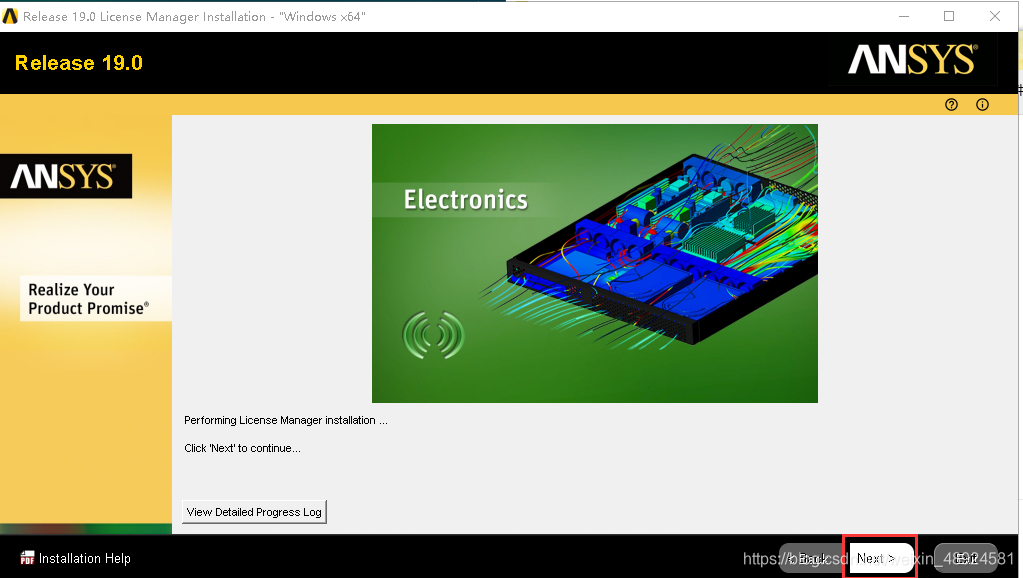Click the green circular signal icon in banner
The width and height of the screenshot is (1023, 578).
433,335
